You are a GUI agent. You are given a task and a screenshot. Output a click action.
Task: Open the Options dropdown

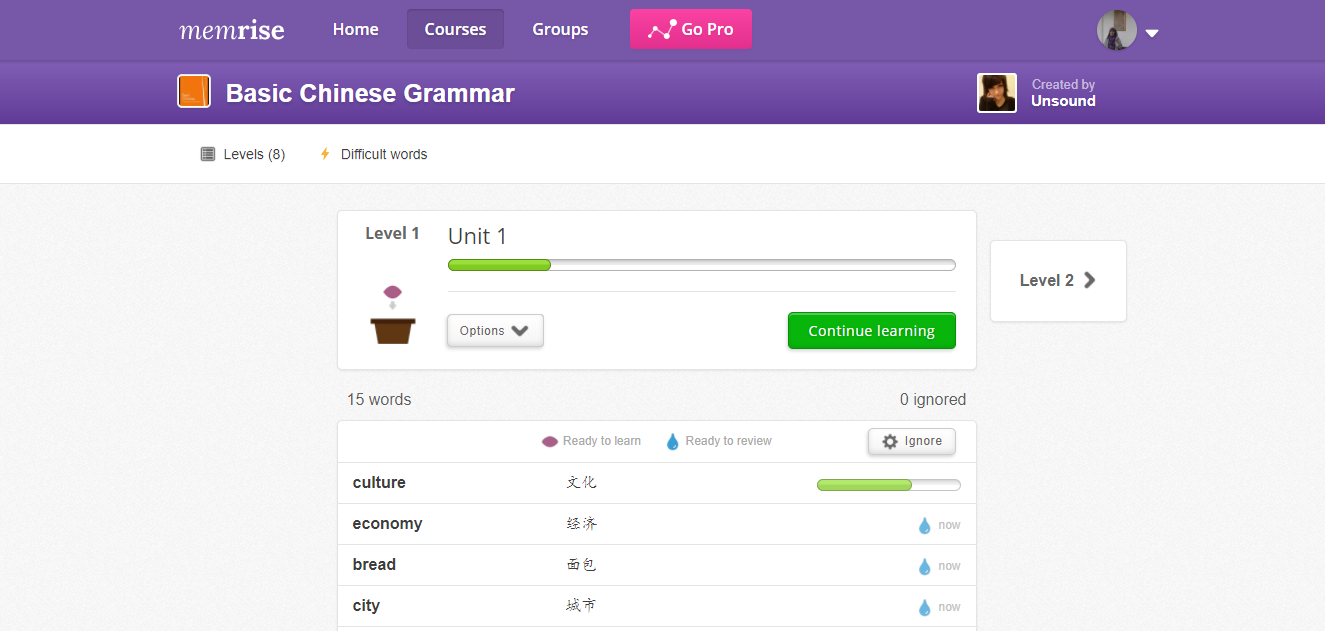[x=495, y=331]
